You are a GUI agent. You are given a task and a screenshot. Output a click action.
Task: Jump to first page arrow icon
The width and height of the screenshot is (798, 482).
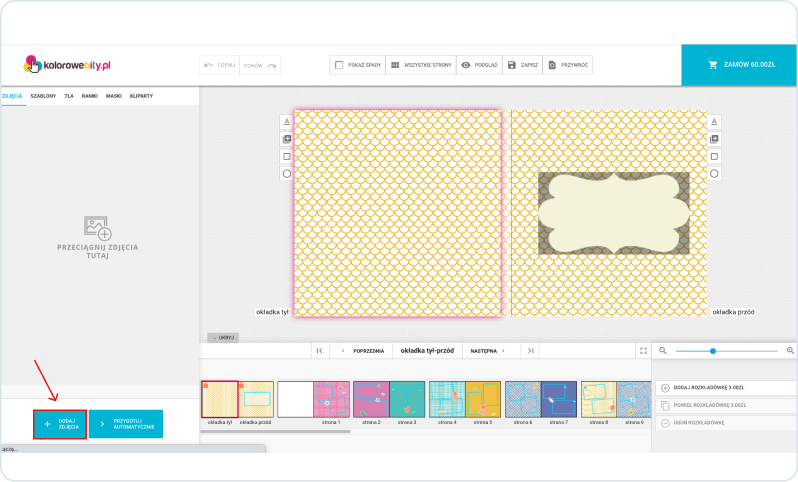tap(318, 351)
